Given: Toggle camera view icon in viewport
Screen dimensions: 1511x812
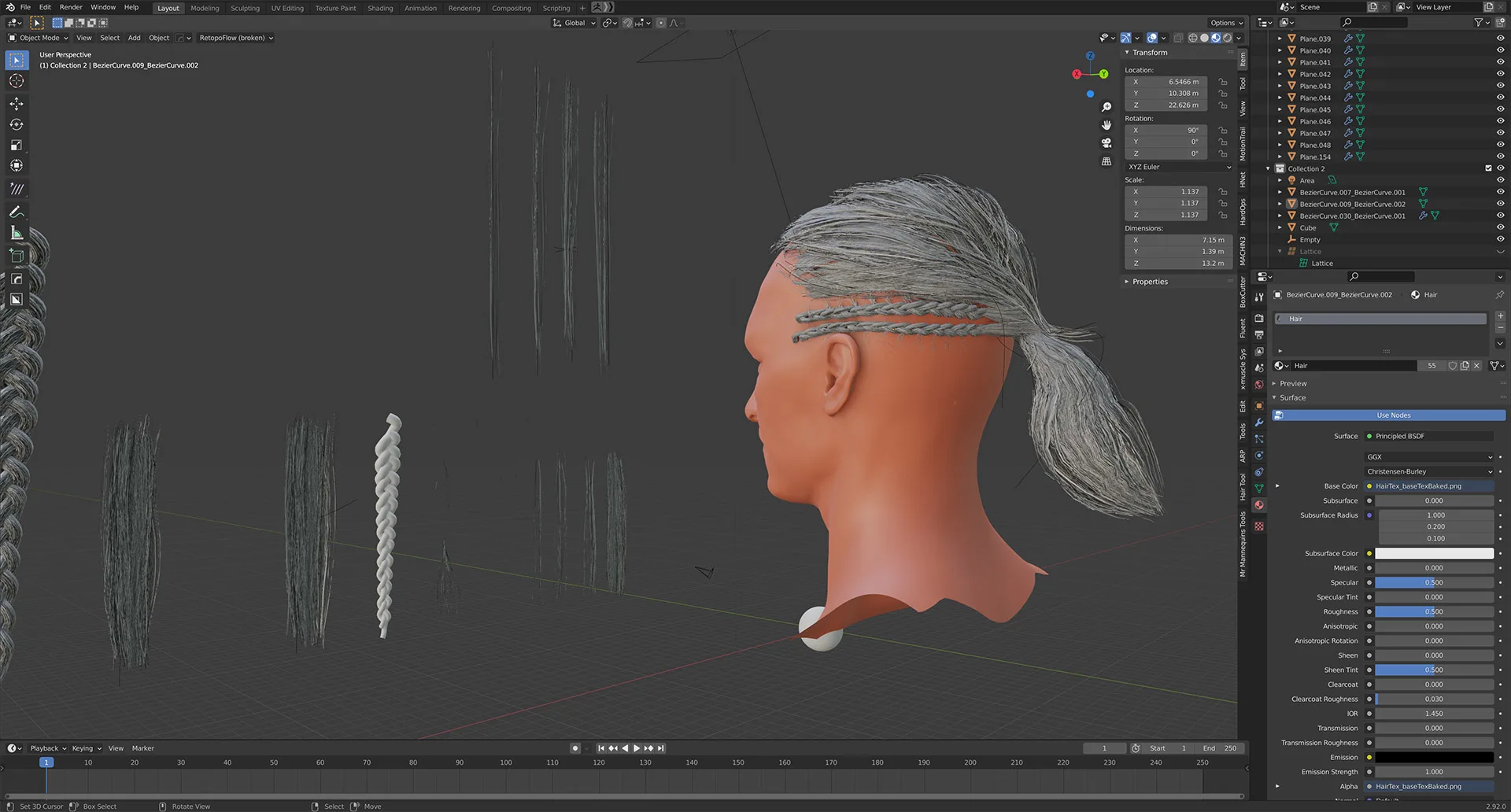Looking at the screenshot, I should [x=1106, y=143].
